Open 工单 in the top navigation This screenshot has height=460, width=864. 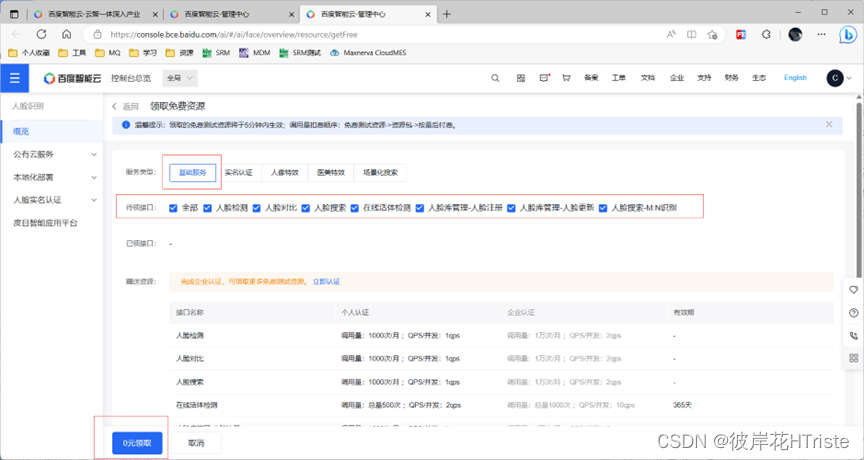619,78
